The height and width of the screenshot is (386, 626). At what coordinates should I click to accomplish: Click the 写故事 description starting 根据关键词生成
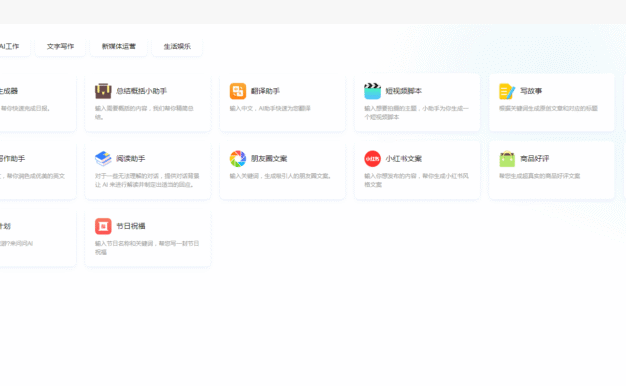[548, 108]
